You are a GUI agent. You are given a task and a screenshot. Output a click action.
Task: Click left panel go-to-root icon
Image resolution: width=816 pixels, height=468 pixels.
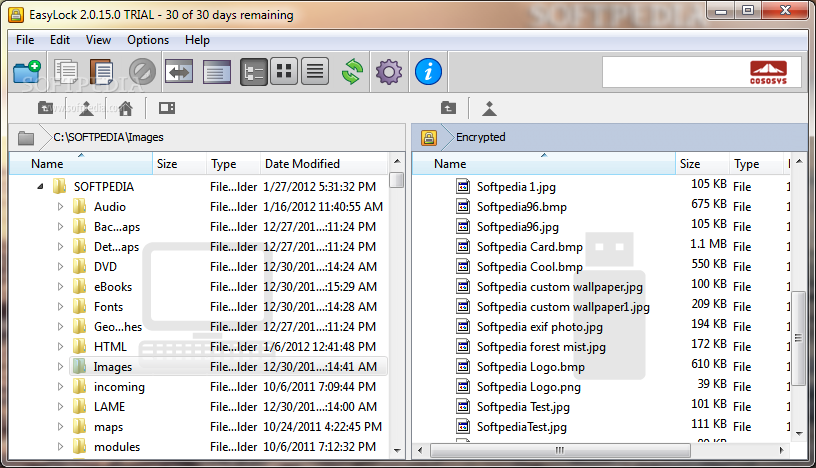pyautogui.click(x=86, y=108)
